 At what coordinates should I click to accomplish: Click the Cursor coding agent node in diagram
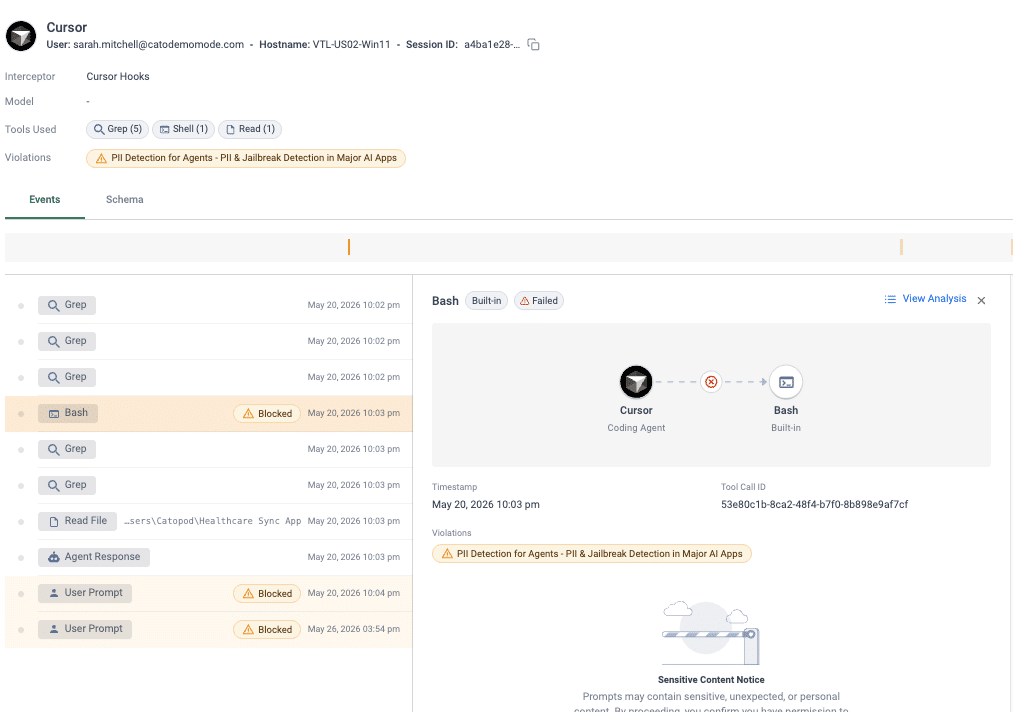coord(636,382)
